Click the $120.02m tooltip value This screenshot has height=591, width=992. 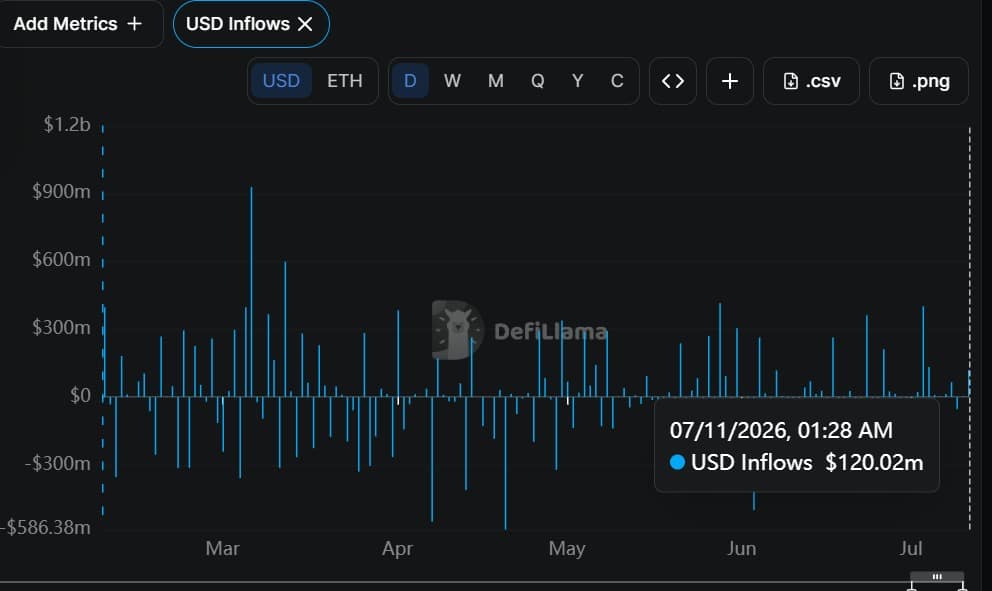[x=874, y=463]
